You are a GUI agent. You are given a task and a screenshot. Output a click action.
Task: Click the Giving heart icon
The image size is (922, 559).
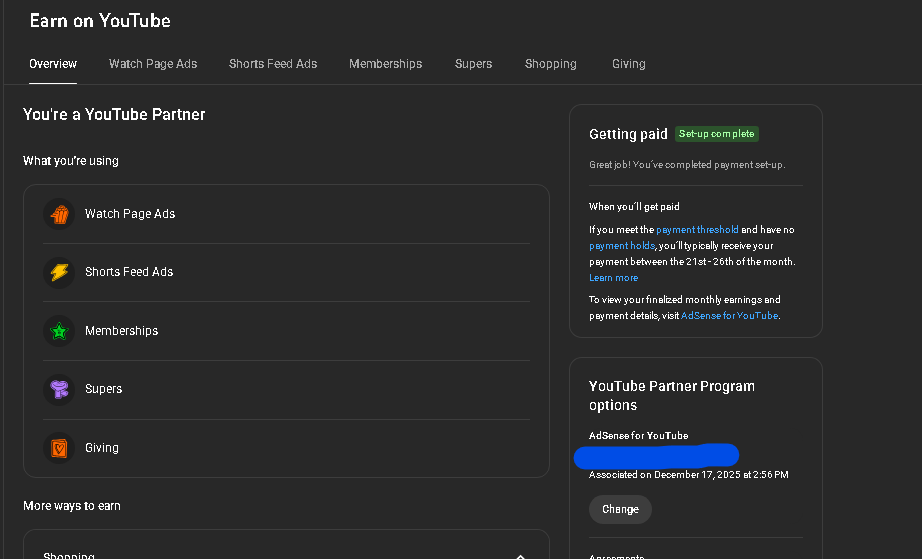59,448
